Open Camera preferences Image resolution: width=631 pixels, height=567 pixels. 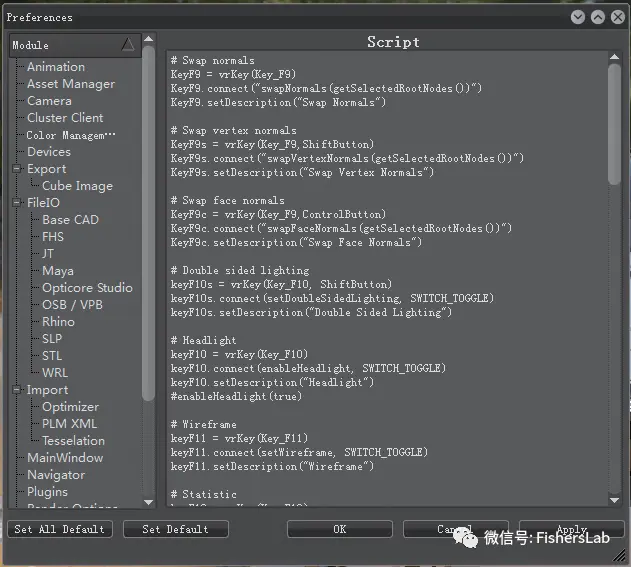49,101
